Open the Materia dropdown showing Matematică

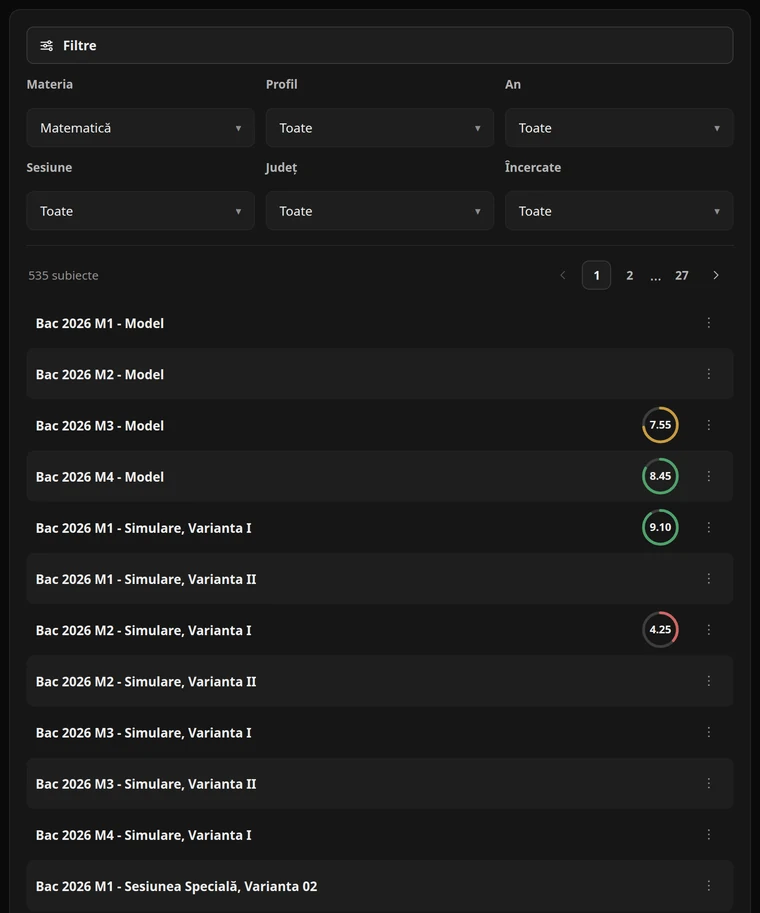pyautogui.click(x=140, y=128)
